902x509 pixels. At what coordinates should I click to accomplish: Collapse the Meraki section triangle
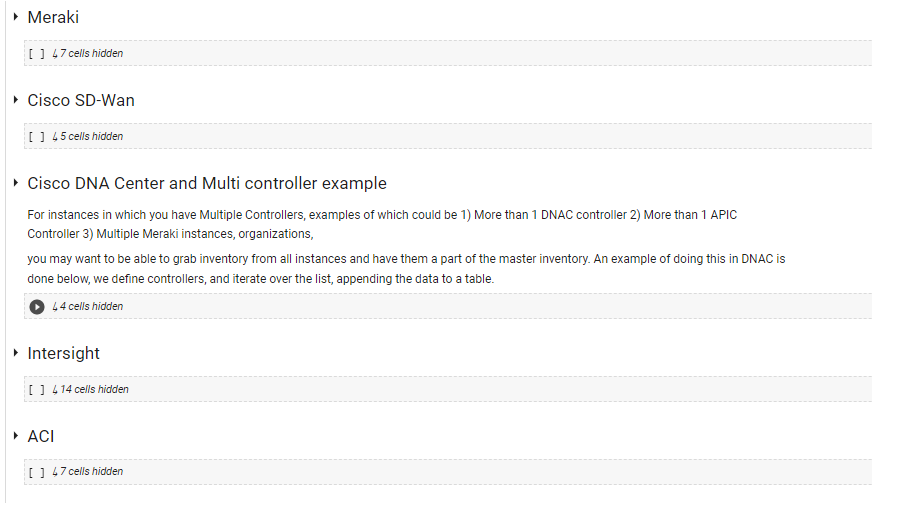[x=16, y=17]
